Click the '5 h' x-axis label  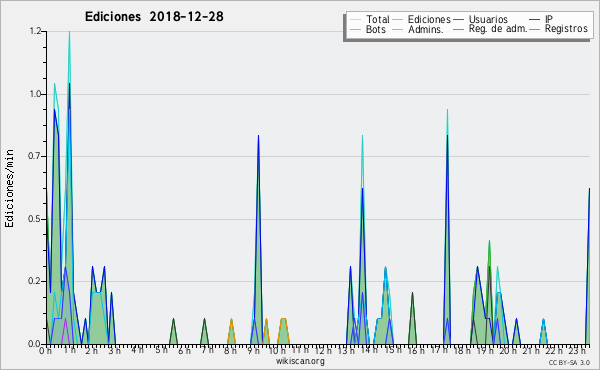click(161, 350)
